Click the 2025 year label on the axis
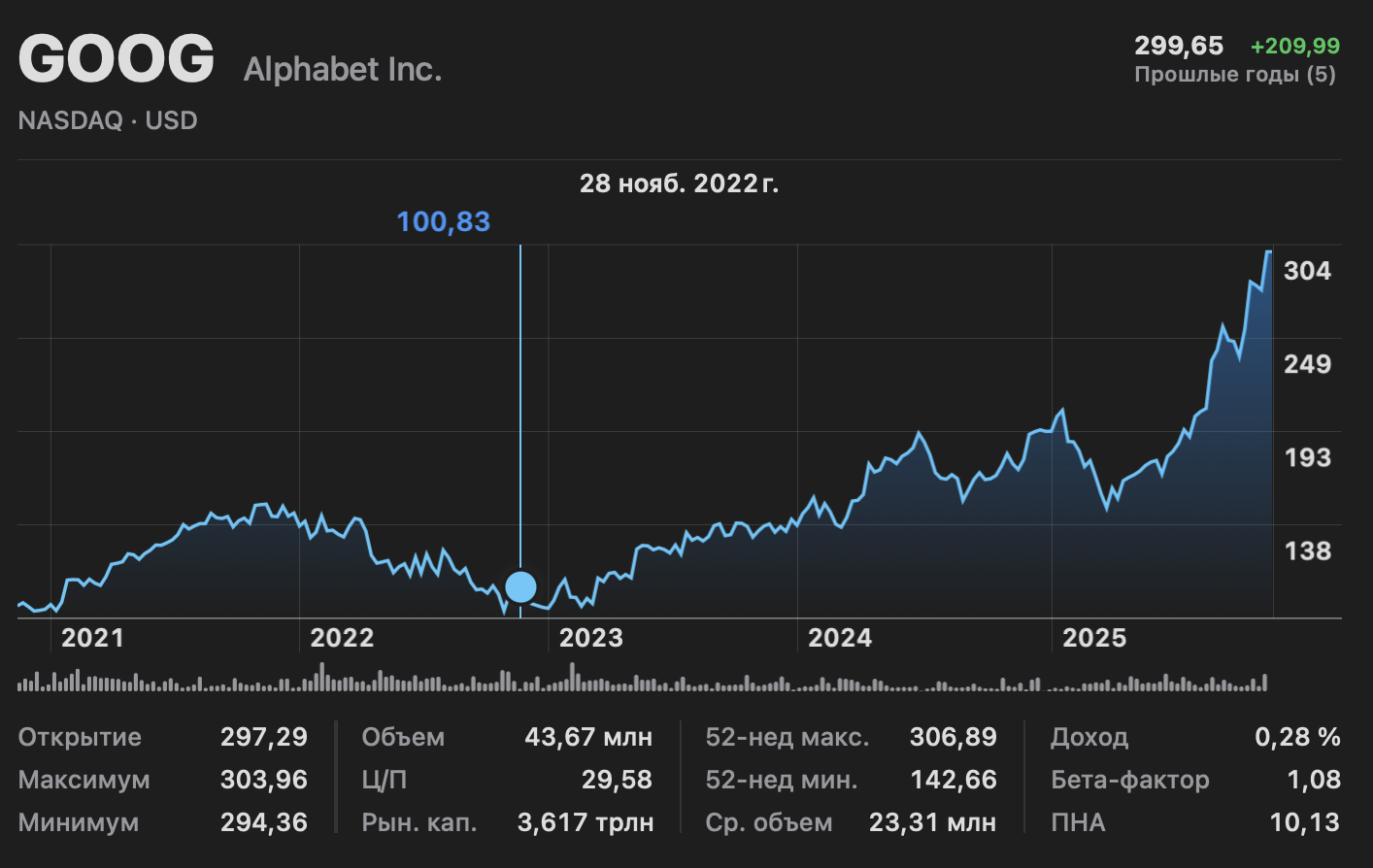Viewport: 1373px width, 868px height. (1094, 638)
